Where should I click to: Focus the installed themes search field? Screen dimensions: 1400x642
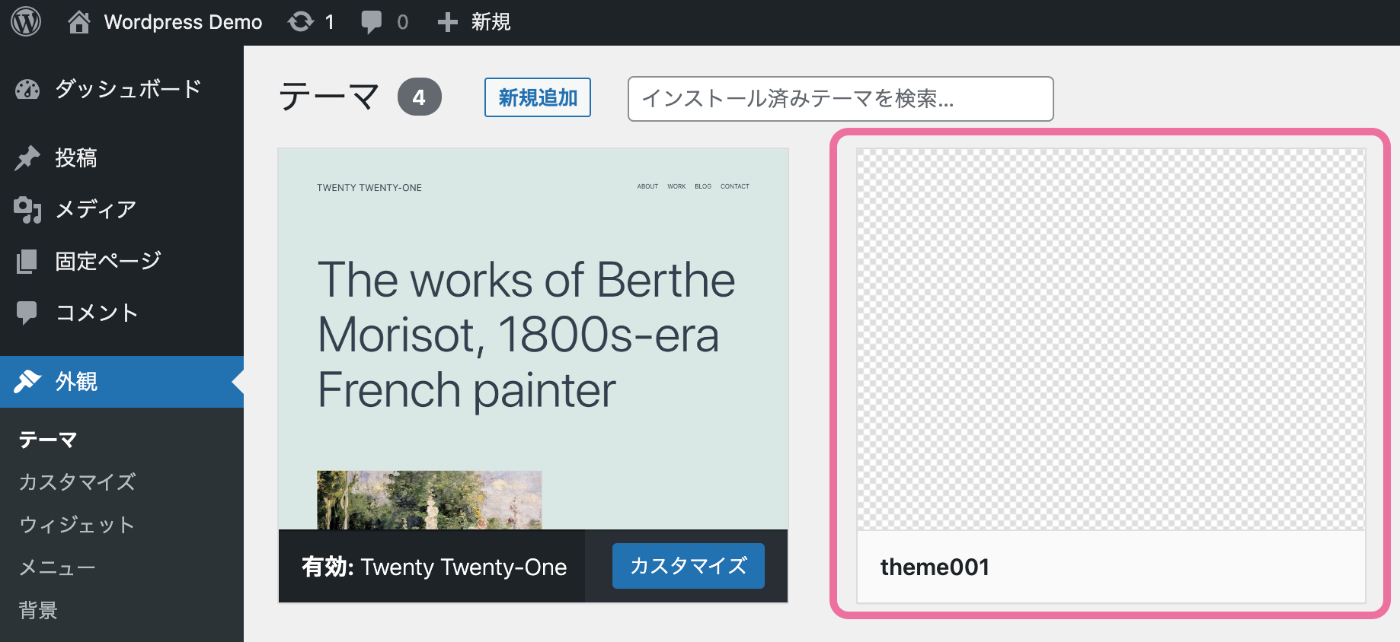coord(841,99)
